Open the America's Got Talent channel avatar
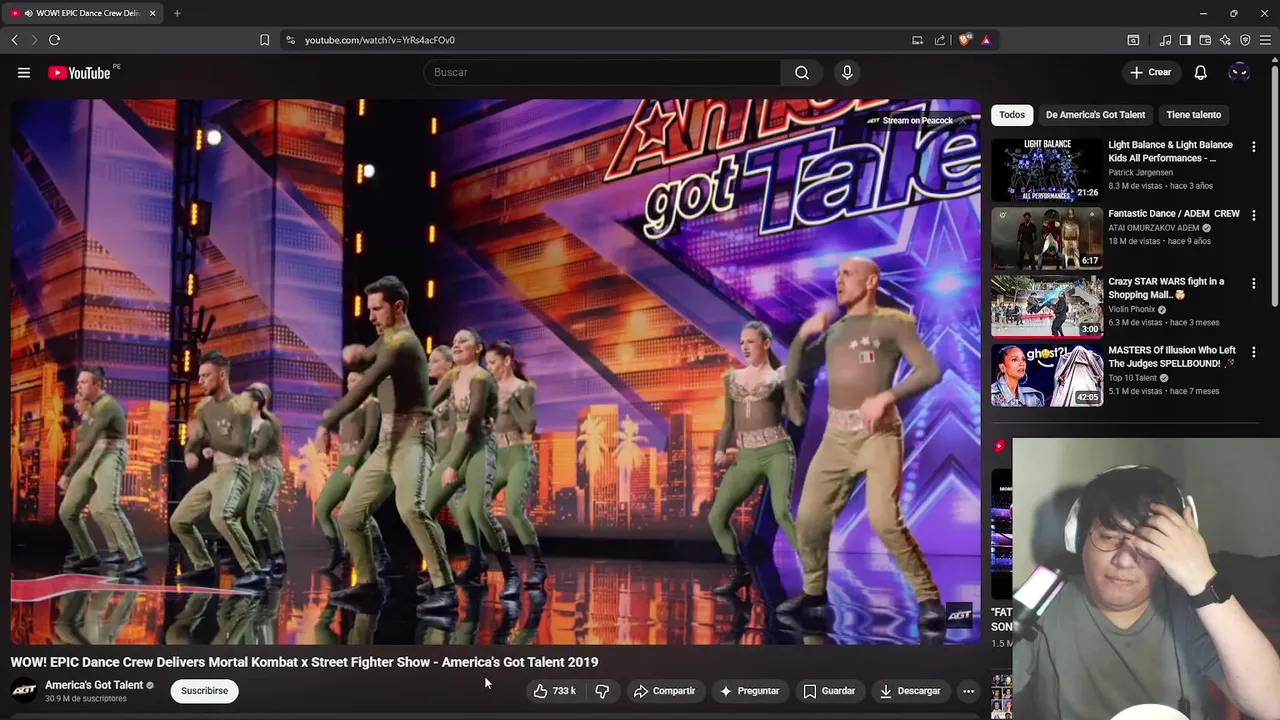Screen dimensions: 1280x720 coord(24,690)
